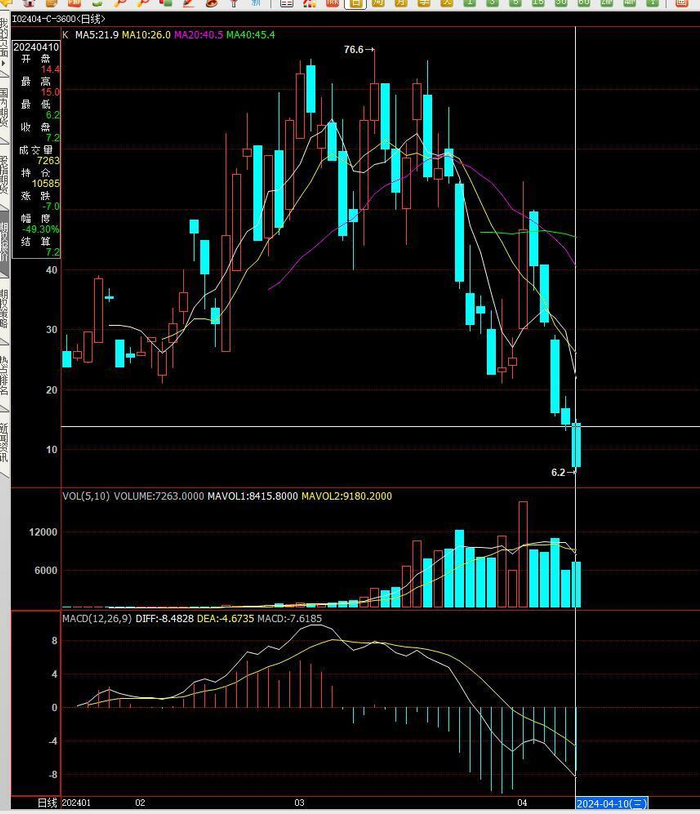Expand the small arrow below 我的页面
This screenshot has width=700, height=814.
(3, 63)
